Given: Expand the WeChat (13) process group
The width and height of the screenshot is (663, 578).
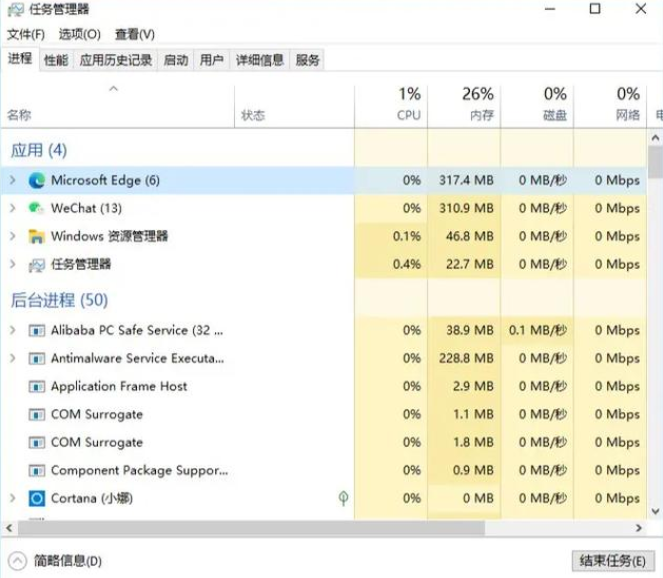Looking at the screenshot, I should click(x=13, y=208).
